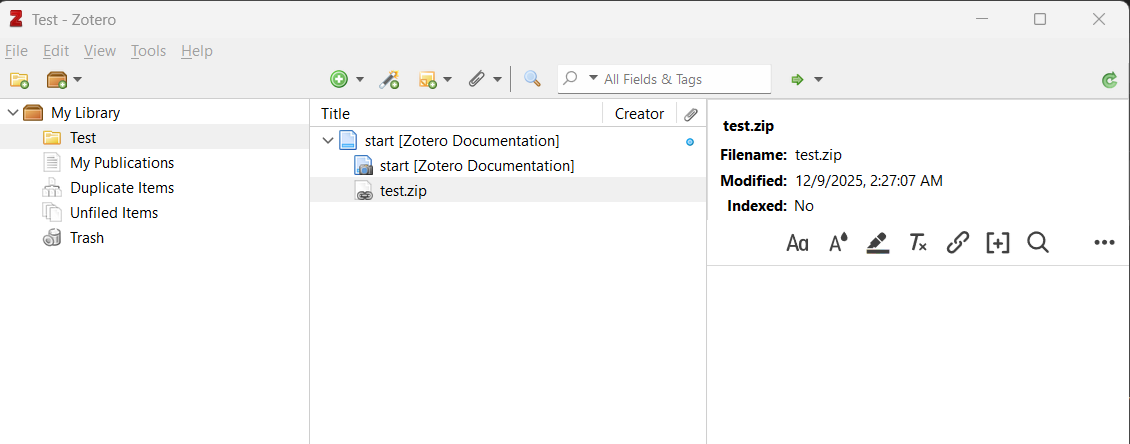Open the New Library dropdown arrow
Viewport: 1130px width, 444px height.
pyautogui.click(x=77, y=79)
